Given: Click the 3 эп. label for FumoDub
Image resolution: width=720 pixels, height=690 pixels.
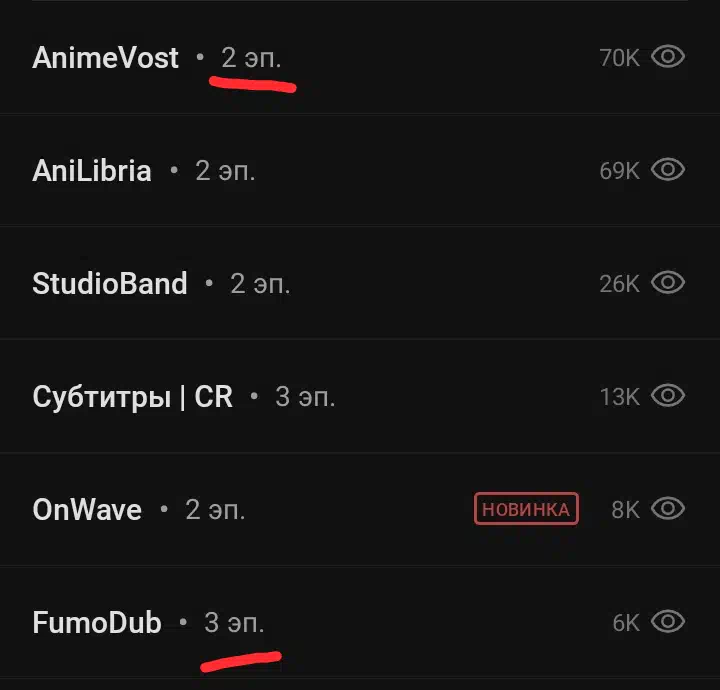Looking at the screenshot, I should 234,623.
